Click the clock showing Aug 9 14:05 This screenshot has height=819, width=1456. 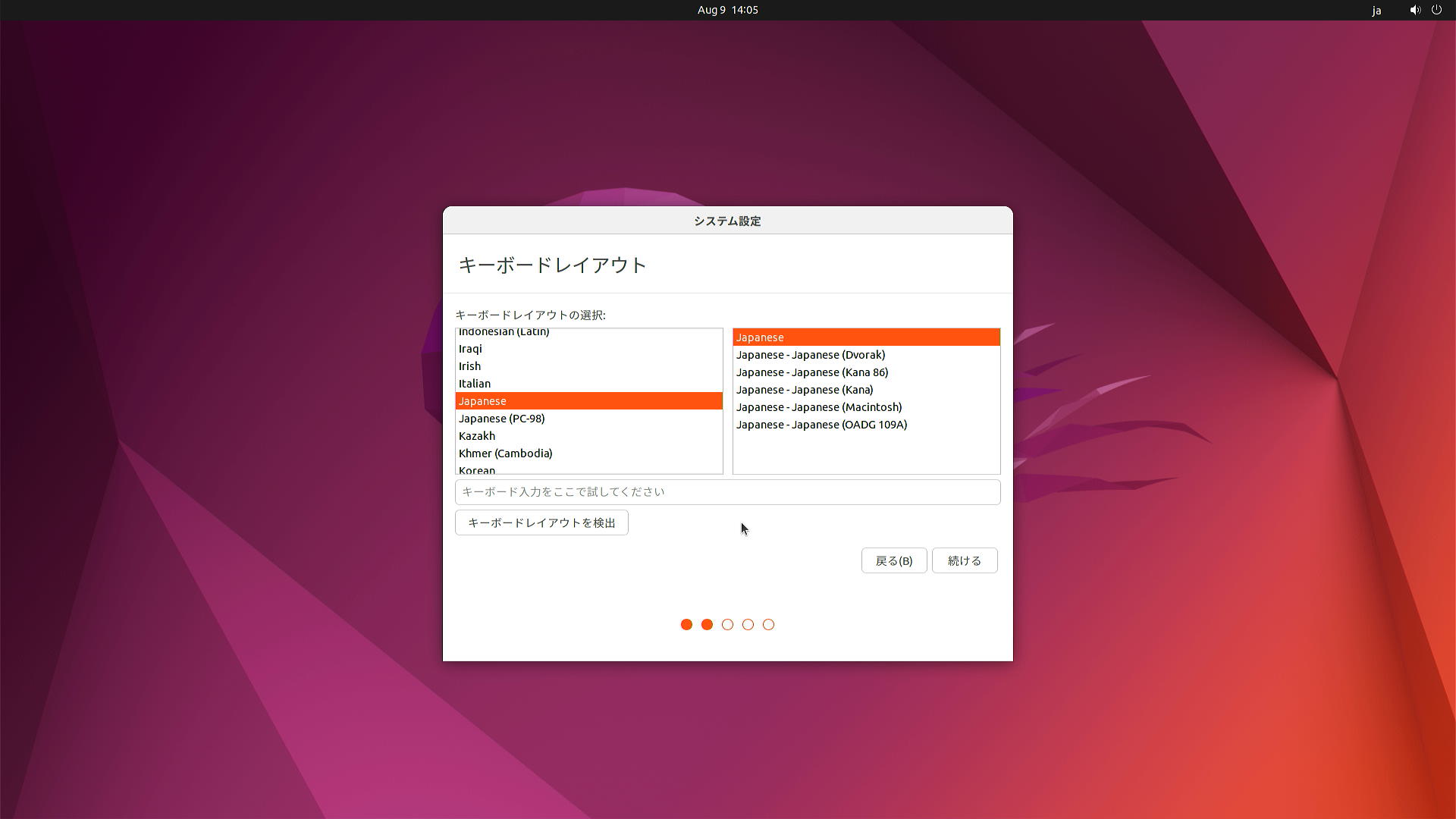(726, 10)
